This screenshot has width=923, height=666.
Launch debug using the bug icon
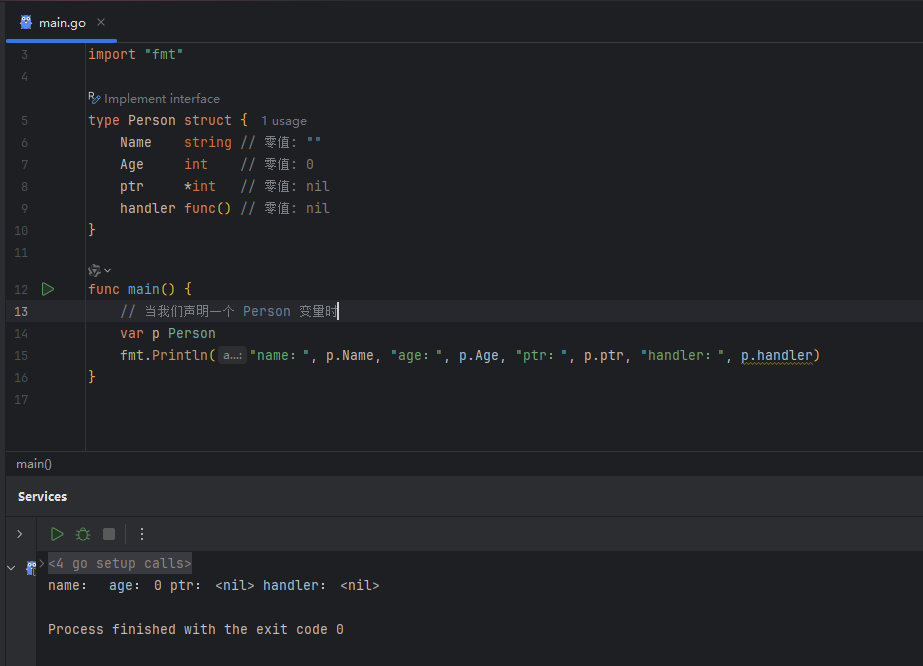(x=83, y=534)
